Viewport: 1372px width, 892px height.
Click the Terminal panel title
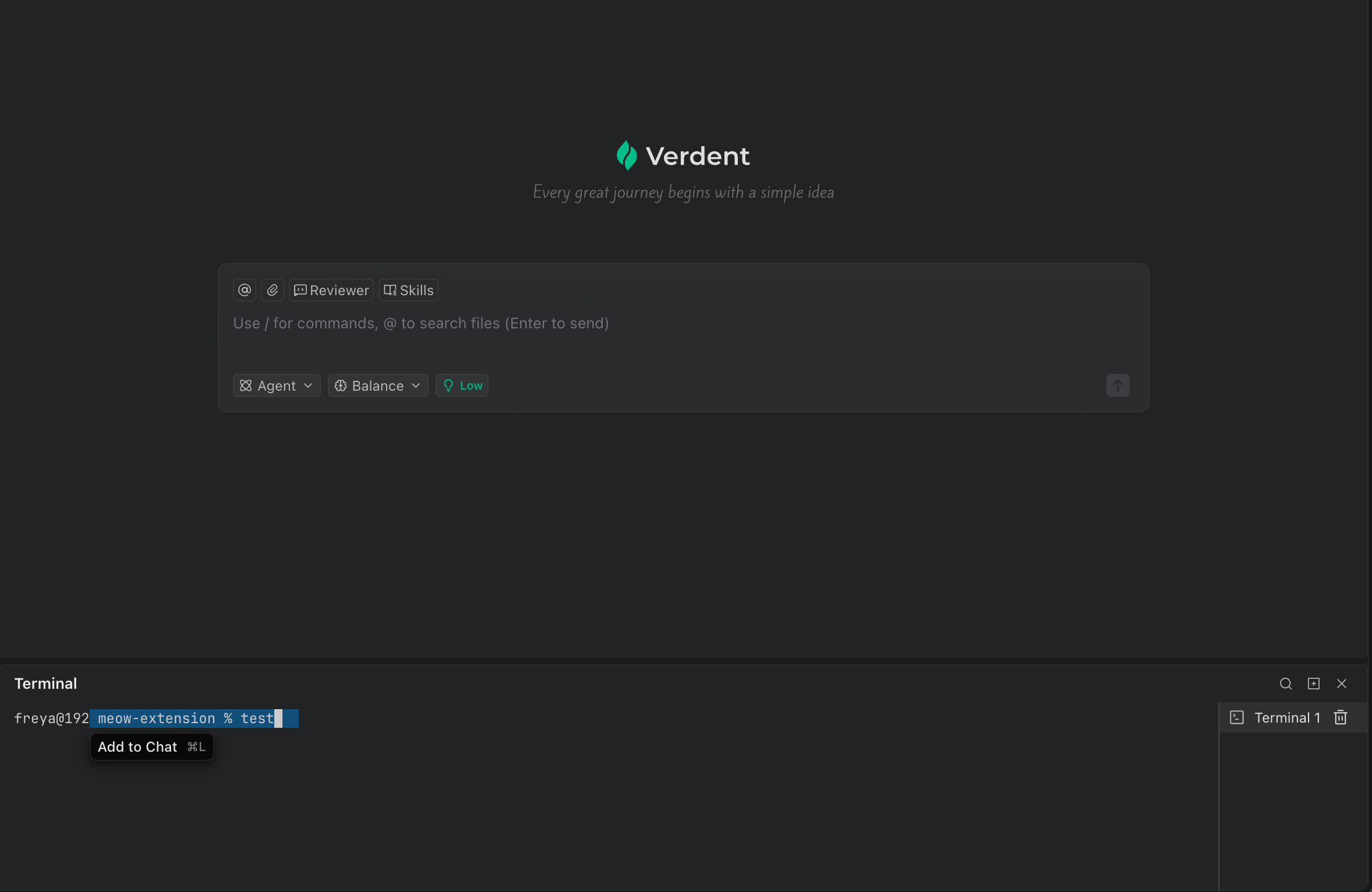click(x=45, y=684)
